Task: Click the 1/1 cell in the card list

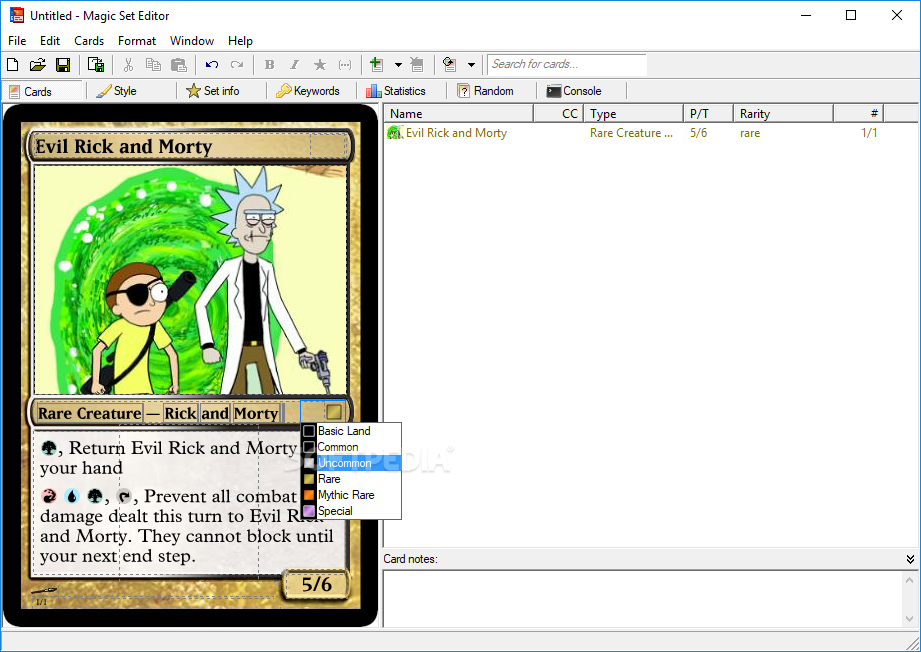Action: point(869,133)
